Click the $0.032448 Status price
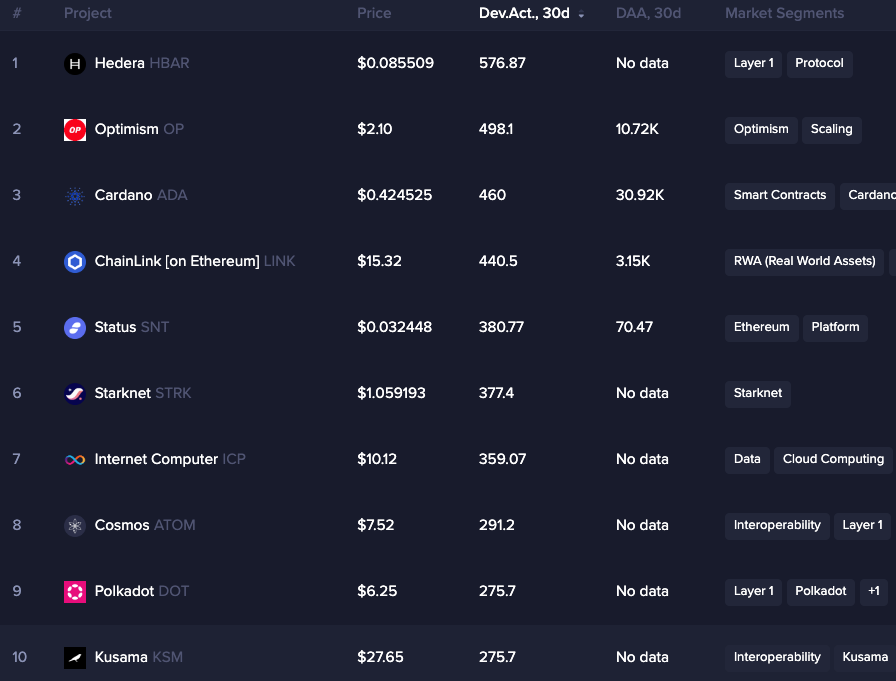The height and width of the screenshot is (681, 896). [395, 327]
